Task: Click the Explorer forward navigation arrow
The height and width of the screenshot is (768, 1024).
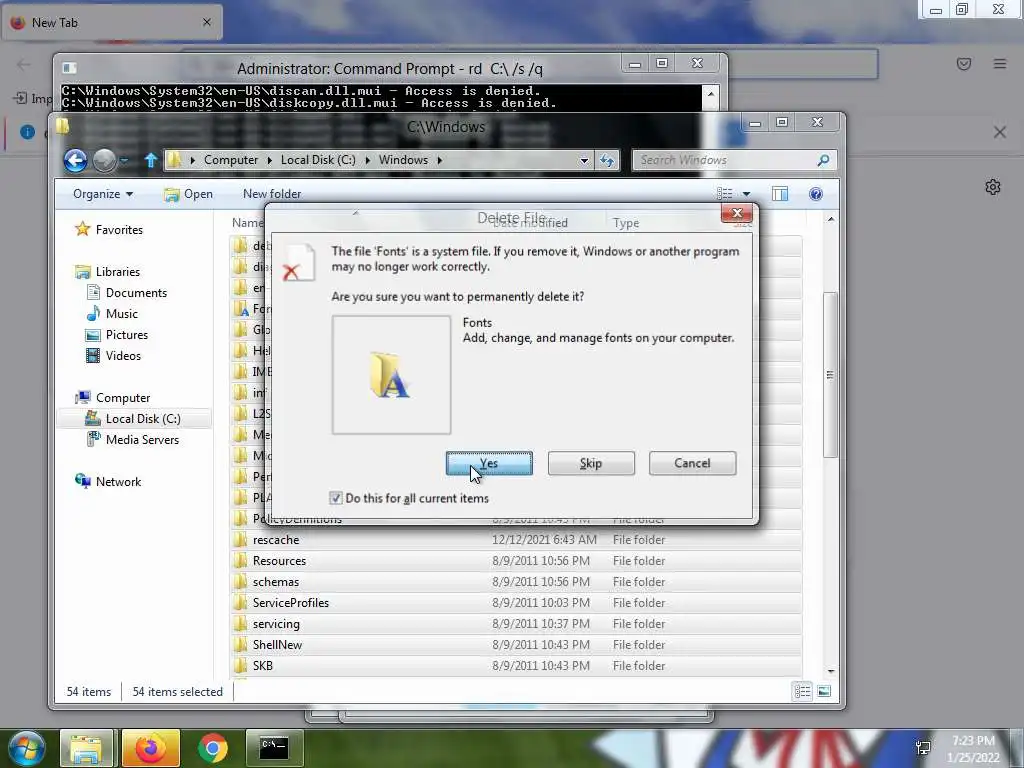Action: 104,160
